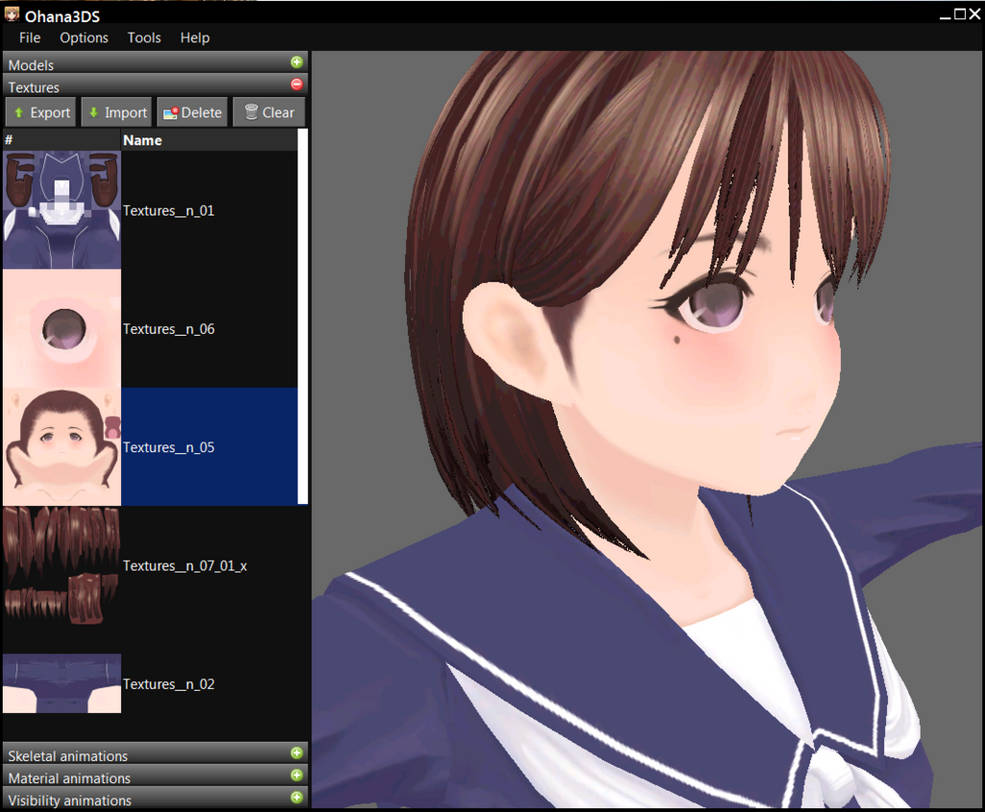Click the Ohana3DS title bar icon
Image resolution: width=985 pixels, height=812 pixels.
coord(10,15)
